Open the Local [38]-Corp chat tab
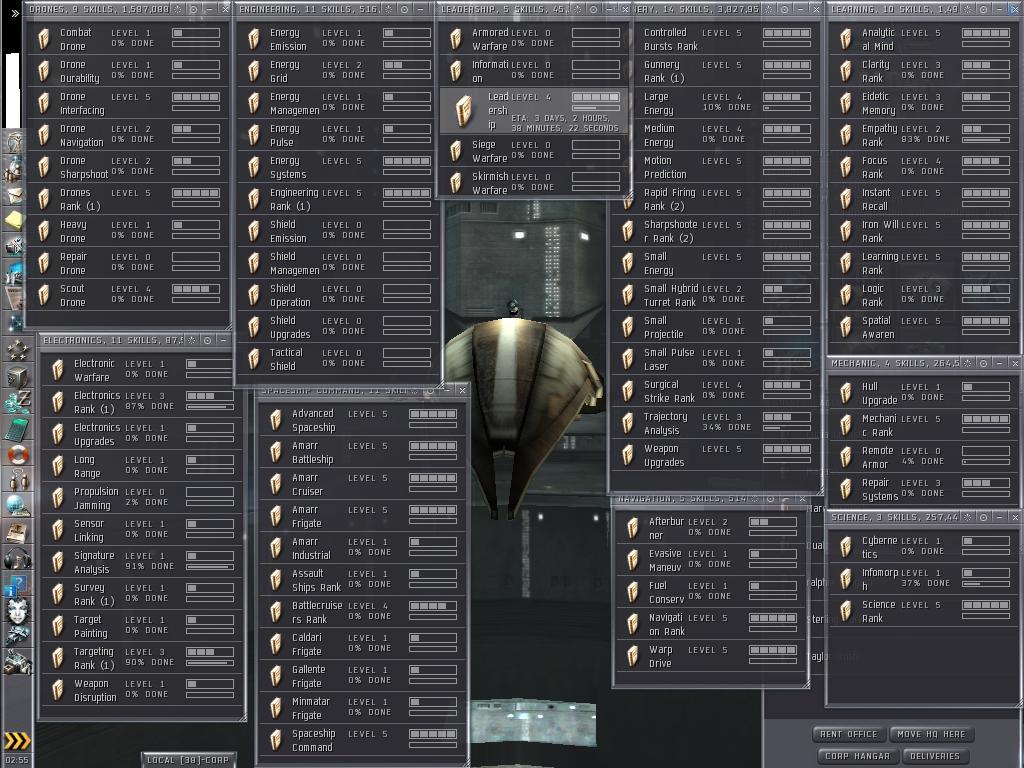 click(188, 760)
